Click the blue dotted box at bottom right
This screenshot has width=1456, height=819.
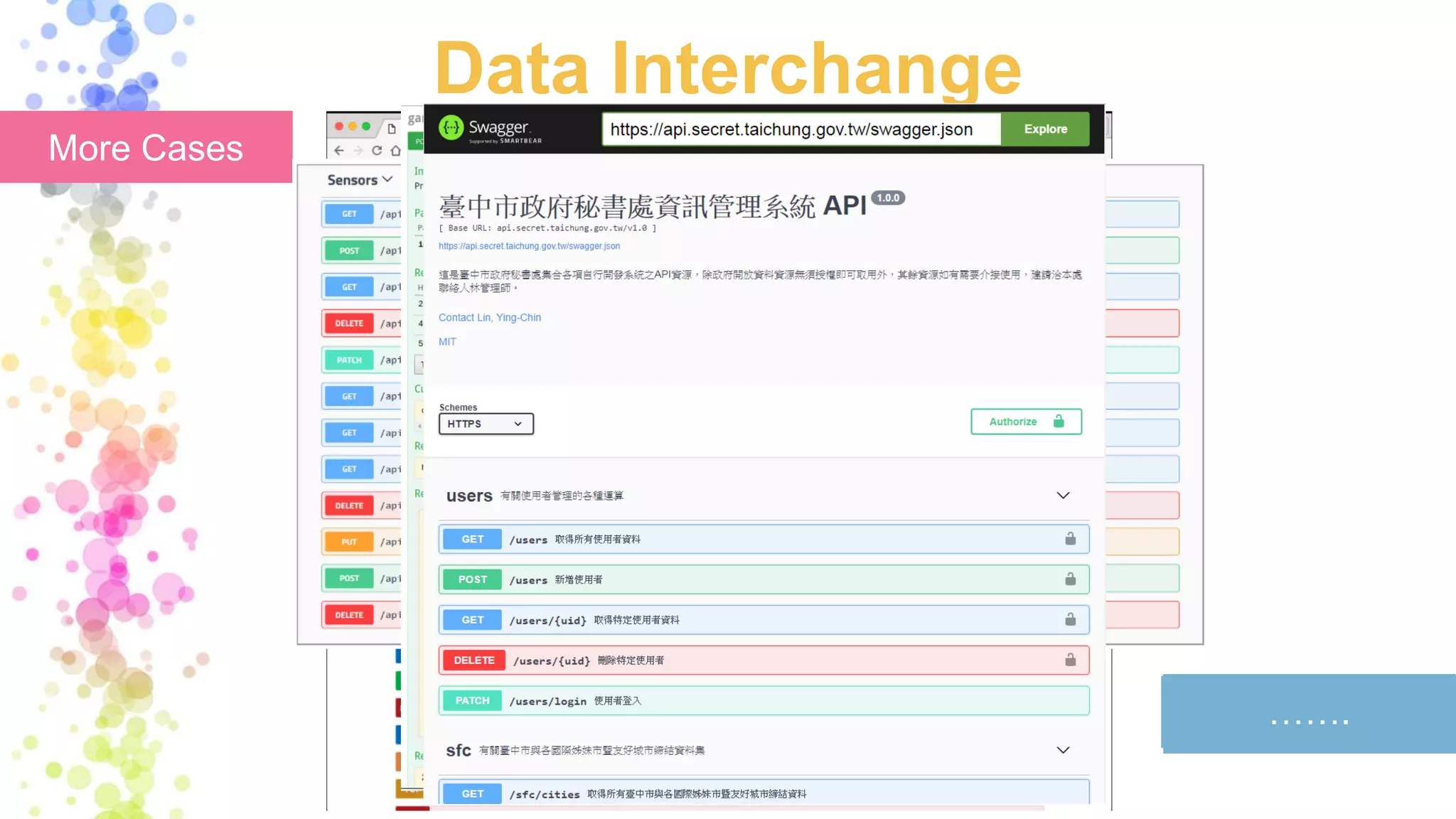[x=1309, y=714]
